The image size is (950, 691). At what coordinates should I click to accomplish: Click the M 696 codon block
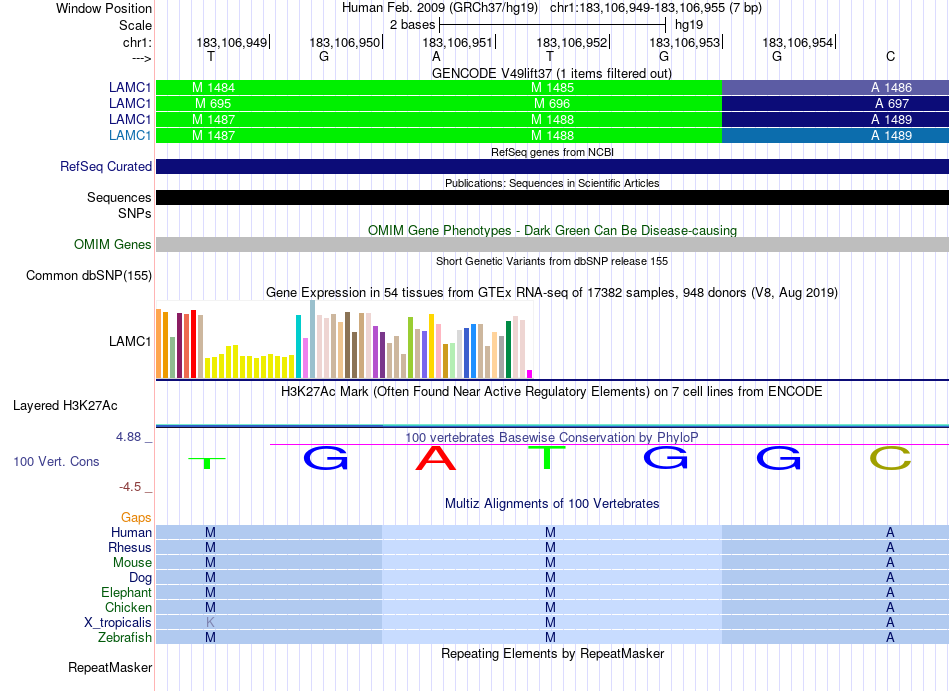click(552, 104)
